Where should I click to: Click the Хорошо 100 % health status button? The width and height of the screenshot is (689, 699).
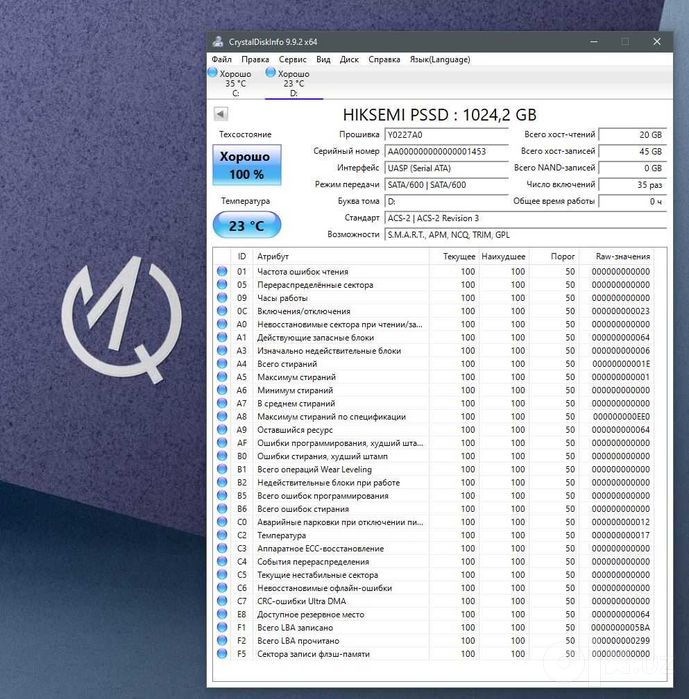click(x=247, y=165)
